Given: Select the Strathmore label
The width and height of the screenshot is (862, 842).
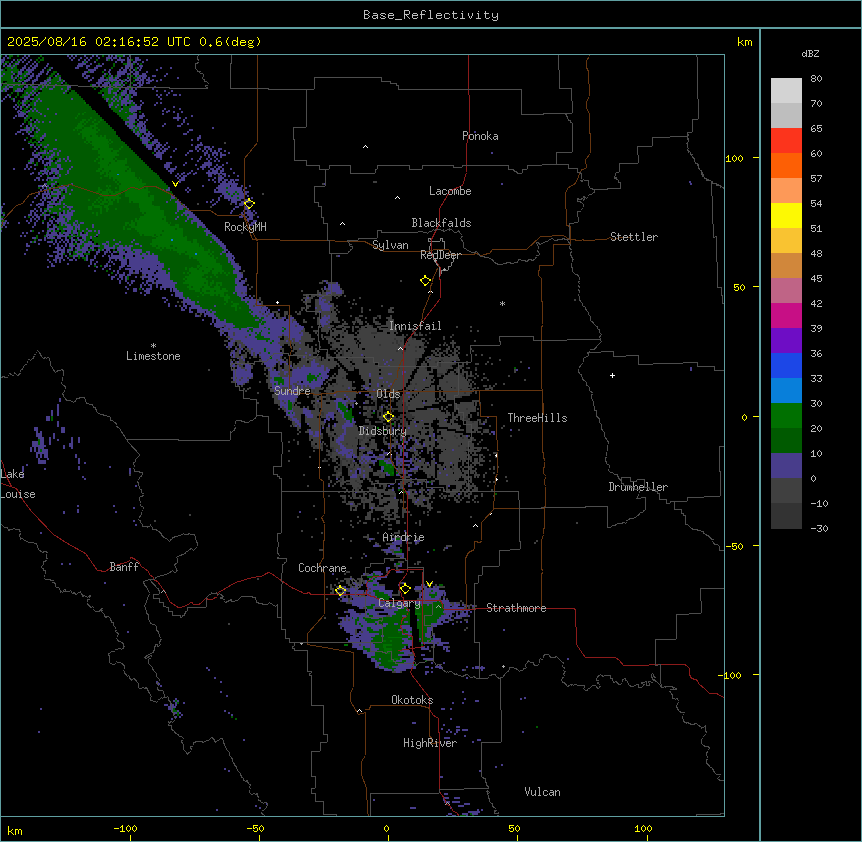Looking at the screenshot, I should click(x=516, y=608).
